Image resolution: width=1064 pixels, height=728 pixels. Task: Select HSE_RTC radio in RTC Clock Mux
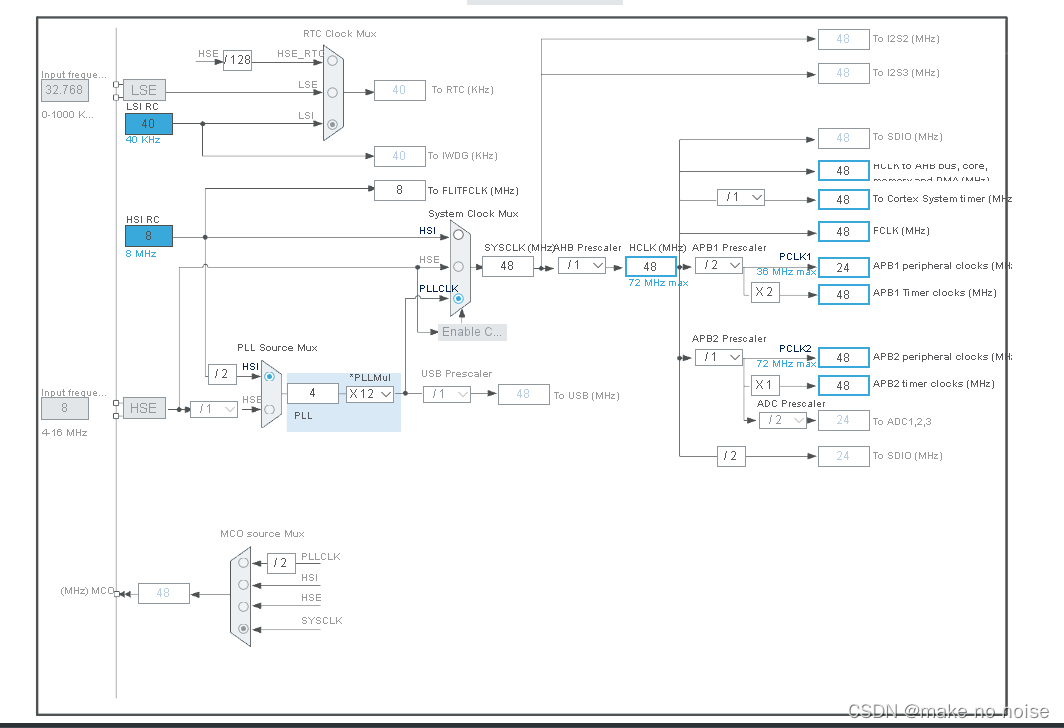(x=332, y=61)
